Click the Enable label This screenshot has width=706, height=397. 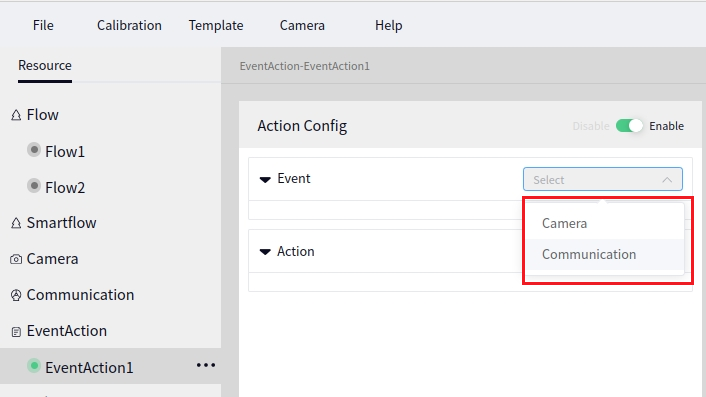pyautogui.click(x=666, y=126)
